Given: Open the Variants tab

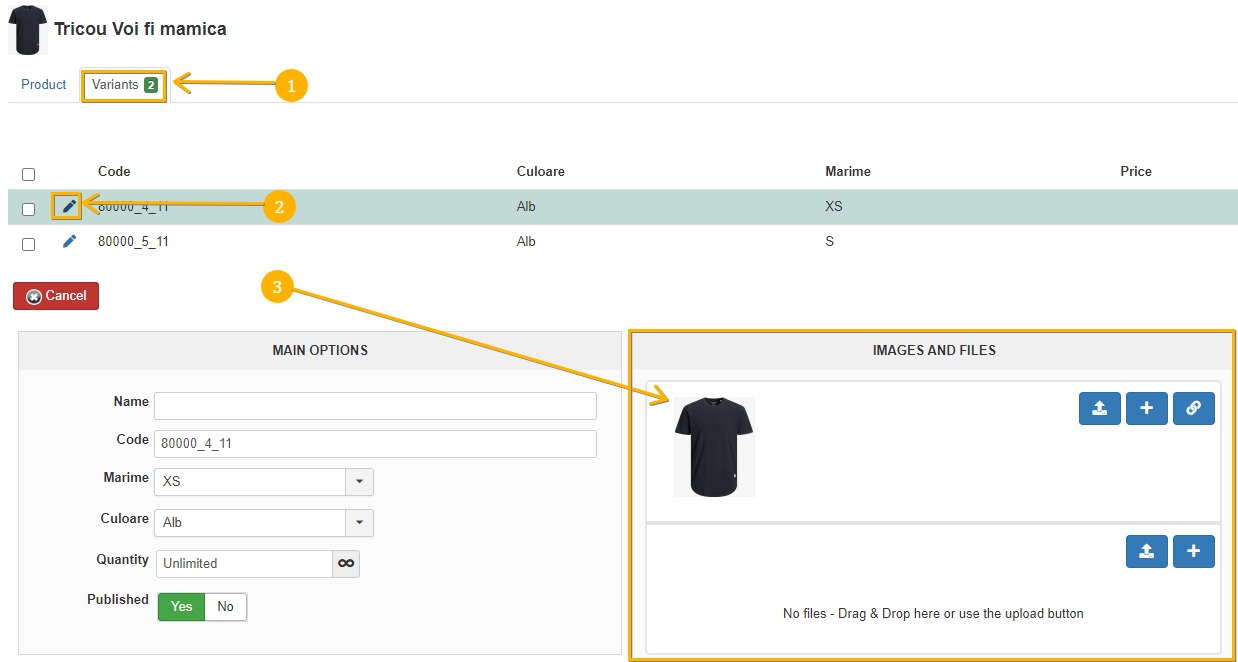Looking at the screenshot, I should point(124,85).
